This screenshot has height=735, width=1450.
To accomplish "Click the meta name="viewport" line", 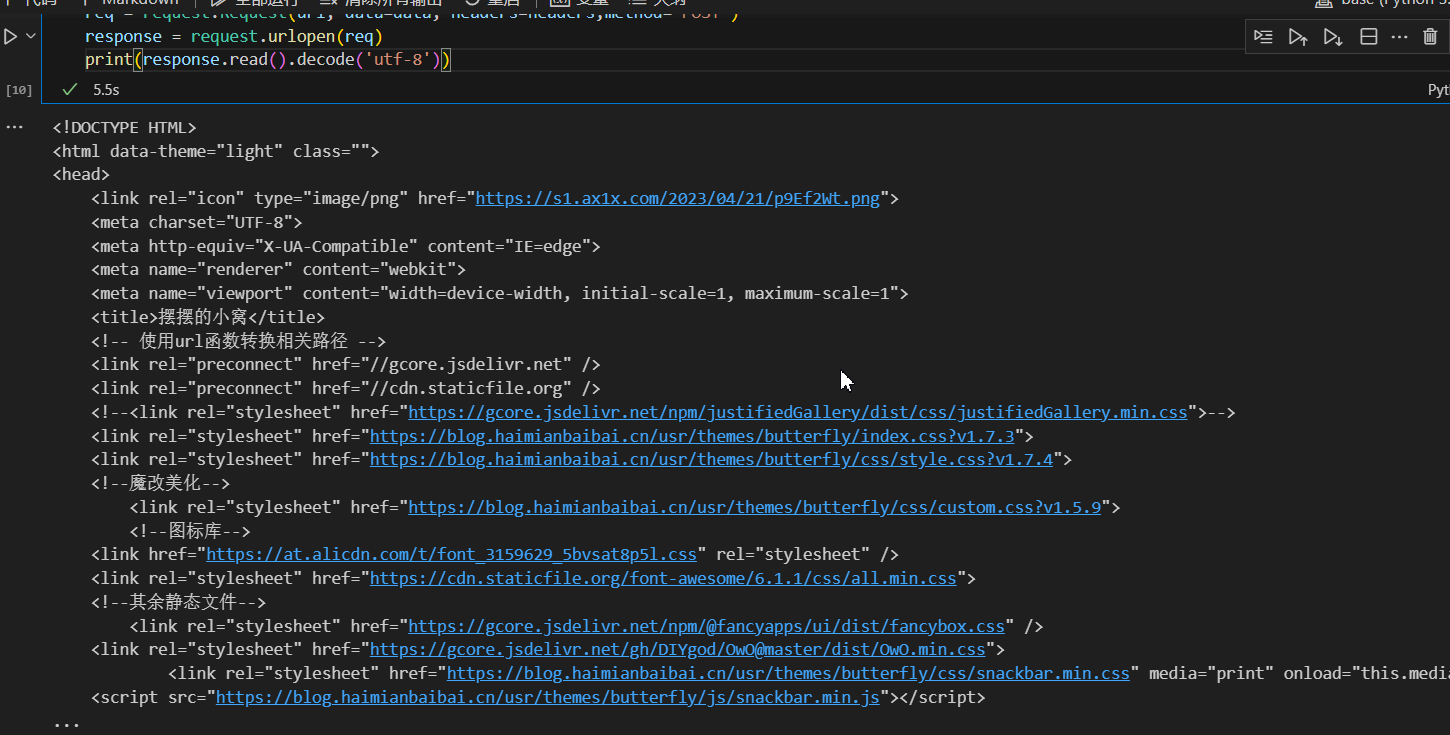I will point(499,293).
